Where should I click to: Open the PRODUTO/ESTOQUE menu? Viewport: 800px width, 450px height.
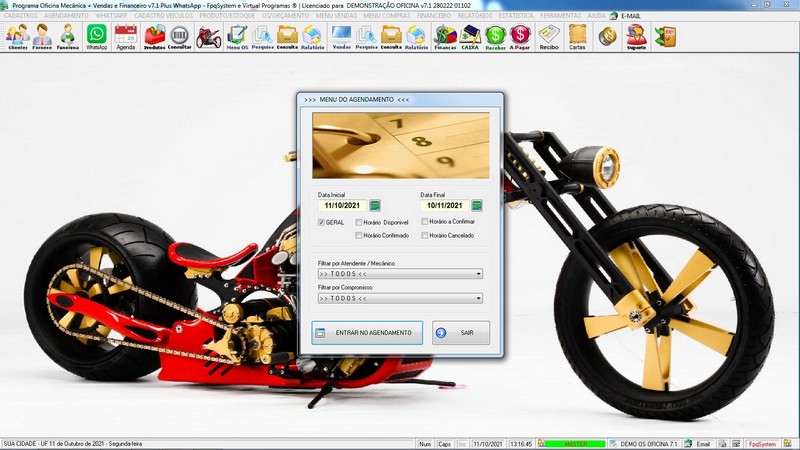click(x=227, y=16)
